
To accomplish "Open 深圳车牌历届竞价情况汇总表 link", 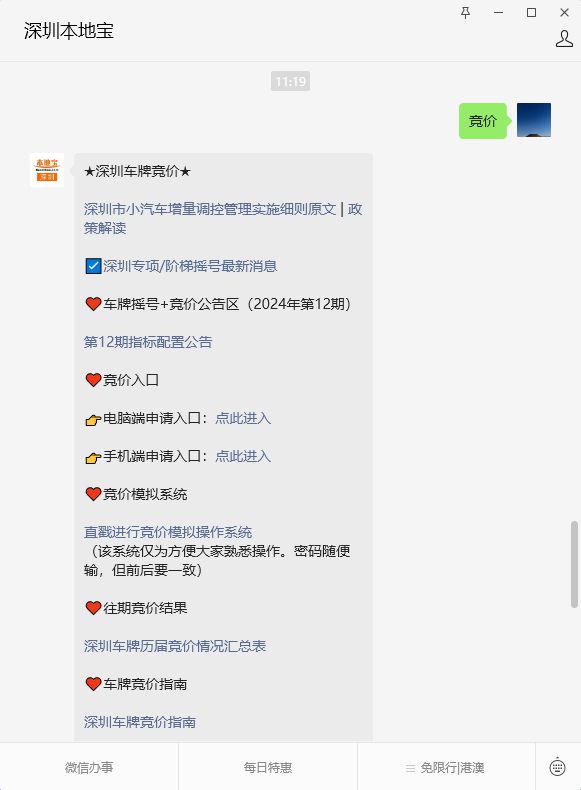I will [x=175, y=646].
